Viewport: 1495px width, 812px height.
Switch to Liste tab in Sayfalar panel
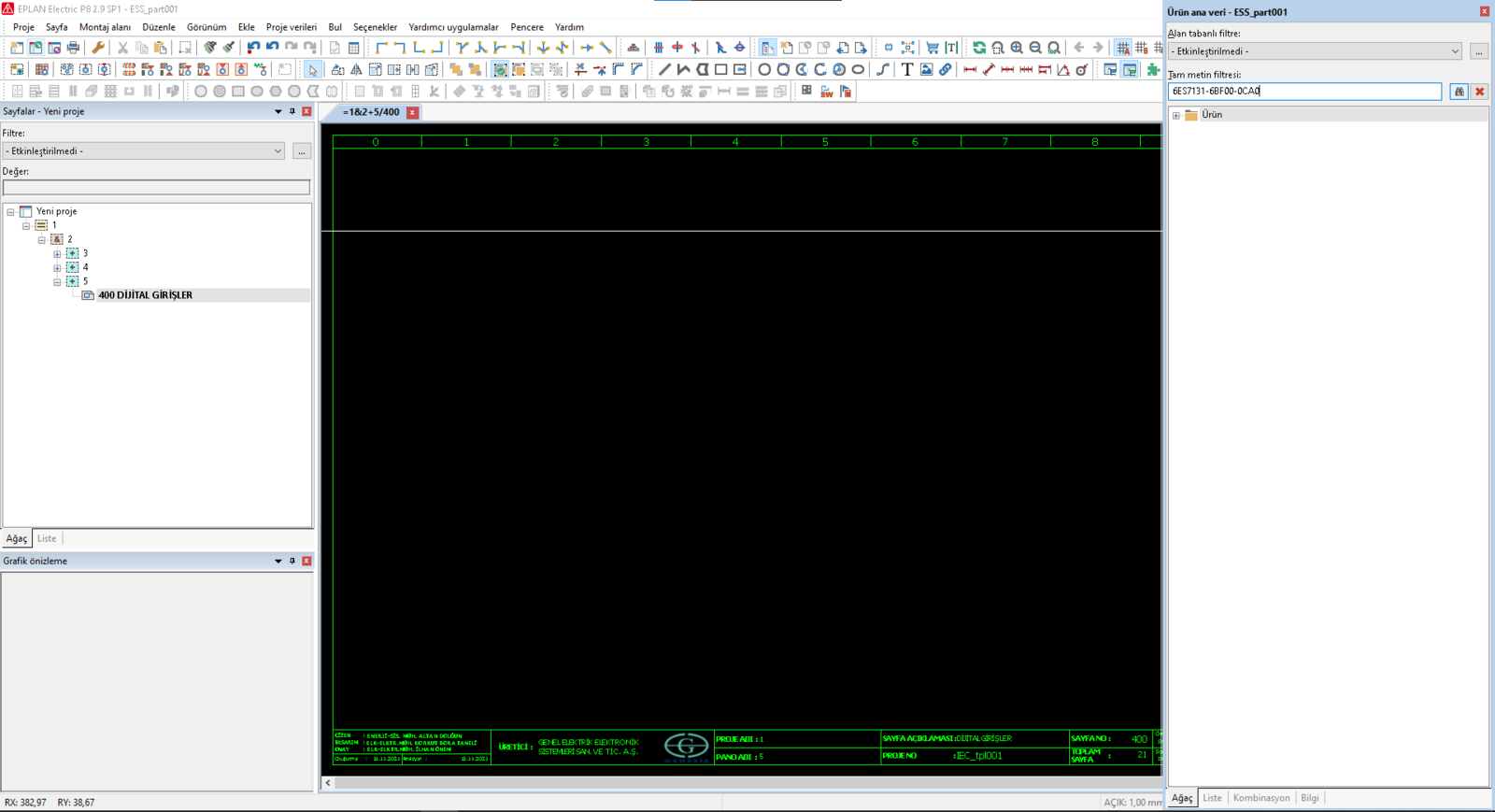click(x=47, y=538)
